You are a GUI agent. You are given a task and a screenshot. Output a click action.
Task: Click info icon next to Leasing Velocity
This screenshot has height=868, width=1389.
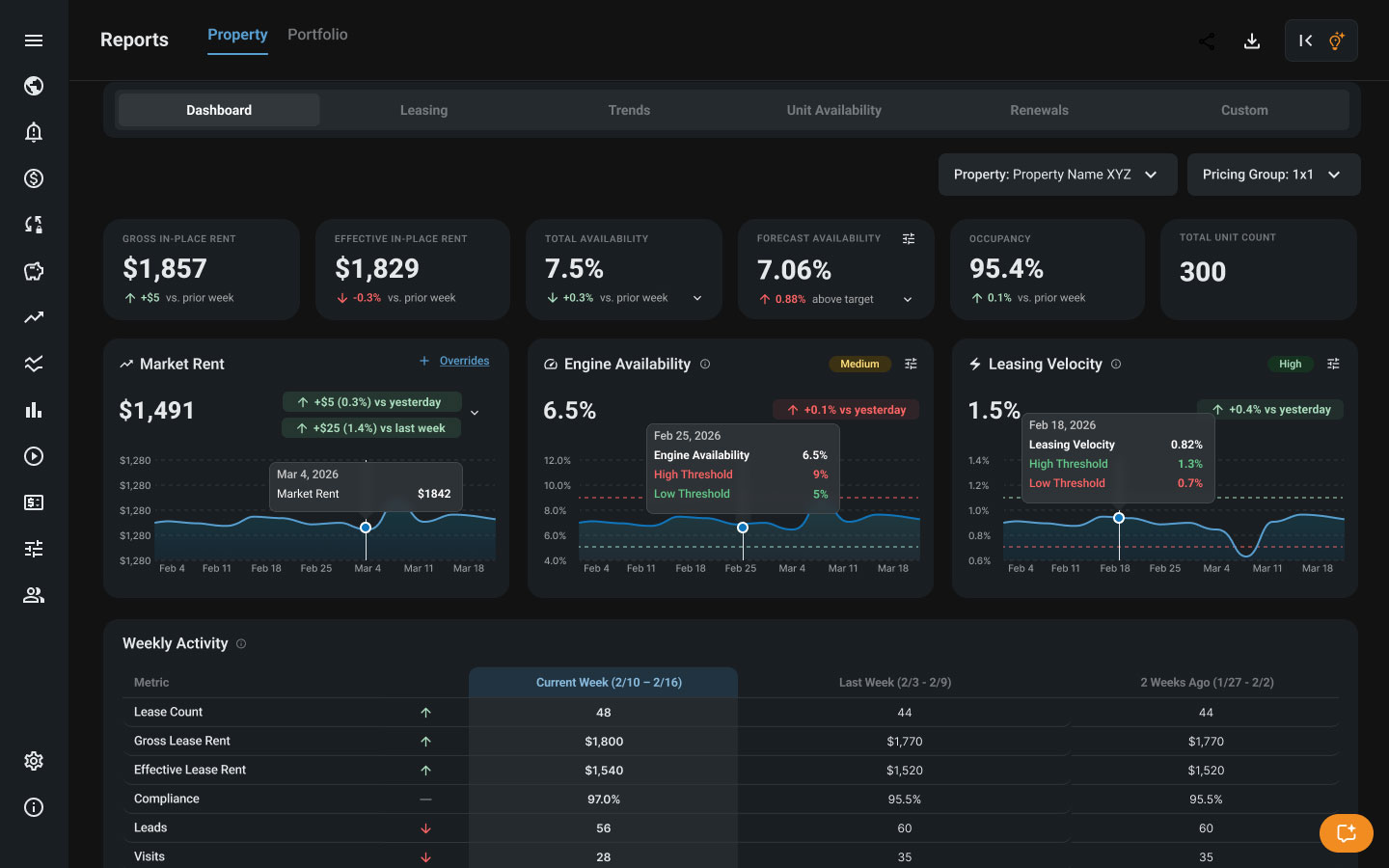pyautogui.click(x=1116, y=364)
